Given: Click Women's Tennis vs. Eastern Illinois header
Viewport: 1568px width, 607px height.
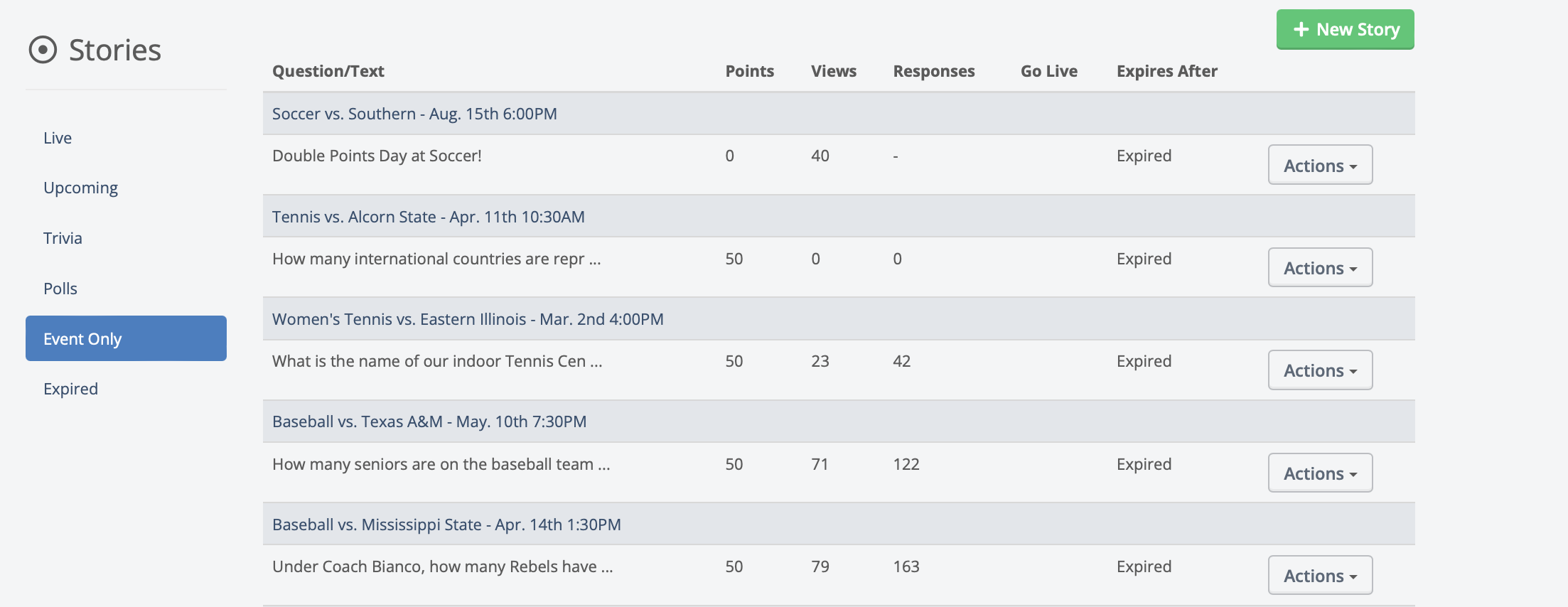Looking at the screenshot, I should (x=468, y=319).
